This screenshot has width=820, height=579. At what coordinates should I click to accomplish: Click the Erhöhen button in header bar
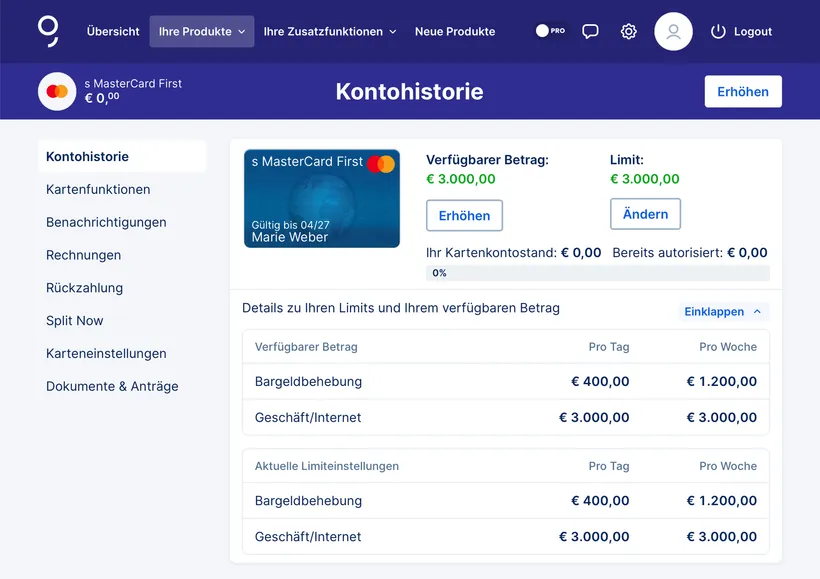pyautogui.click(x=743, y=92)
